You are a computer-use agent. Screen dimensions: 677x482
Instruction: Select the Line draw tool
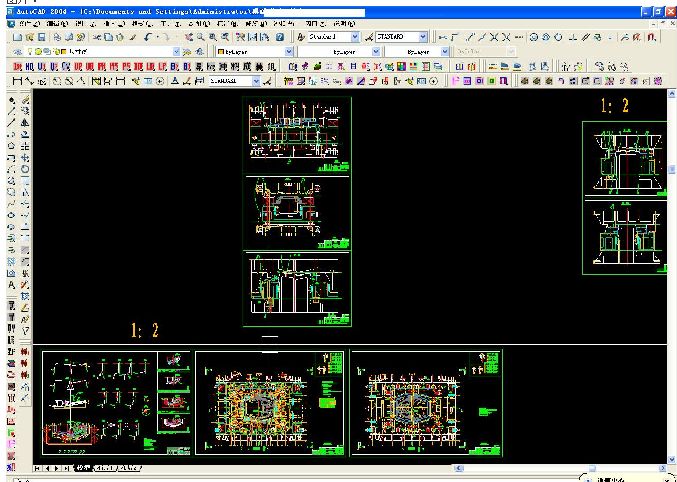tap(12, 112)
